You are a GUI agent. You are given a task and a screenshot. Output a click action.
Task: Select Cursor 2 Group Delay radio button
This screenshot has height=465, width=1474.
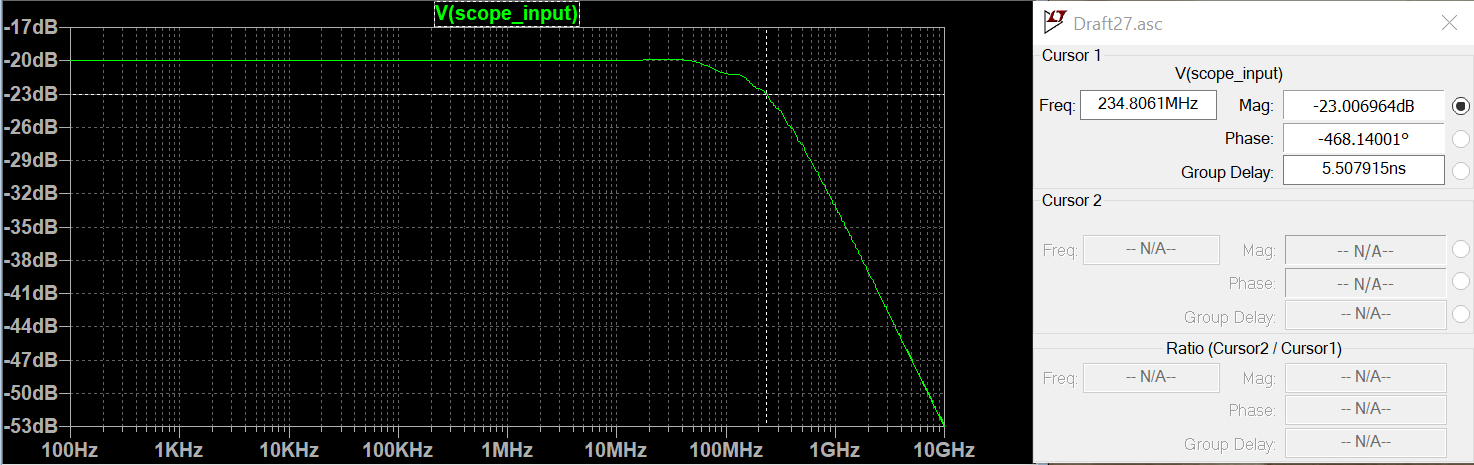click(1460, 315)
